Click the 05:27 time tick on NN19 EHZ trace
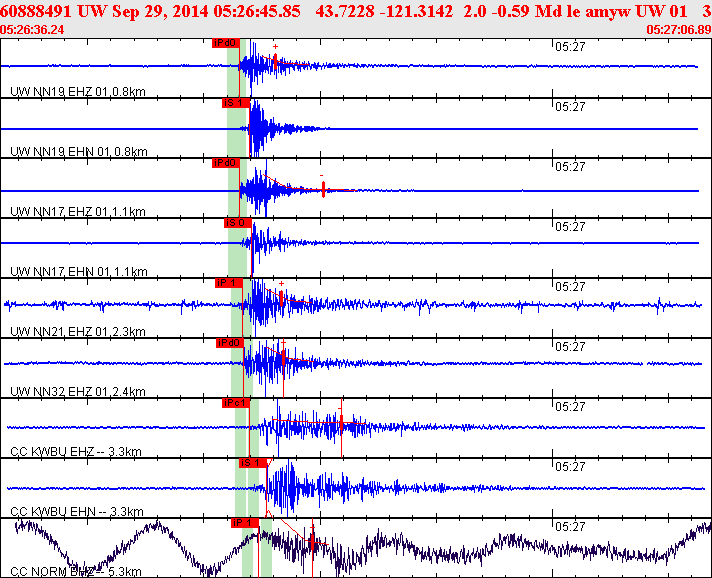Screen dimensions: 712x578 (x=569, y=47)
